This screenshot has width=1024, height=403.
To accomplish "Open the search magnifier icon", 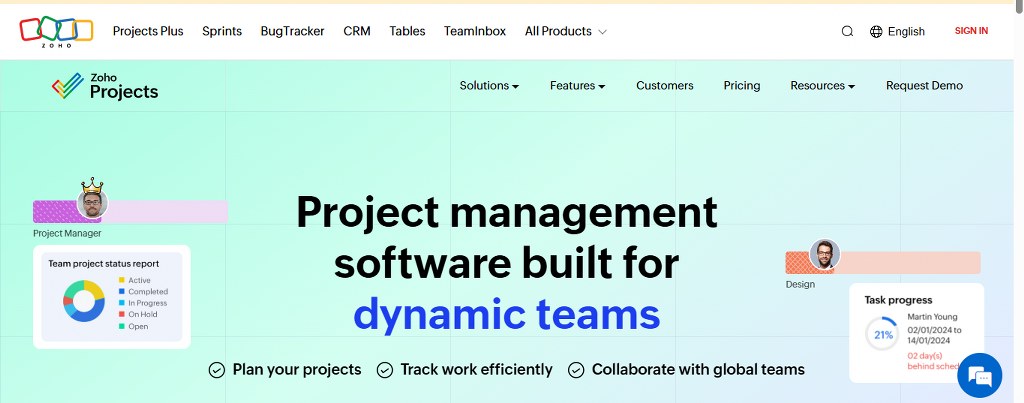I will click(x=847, y=31).
